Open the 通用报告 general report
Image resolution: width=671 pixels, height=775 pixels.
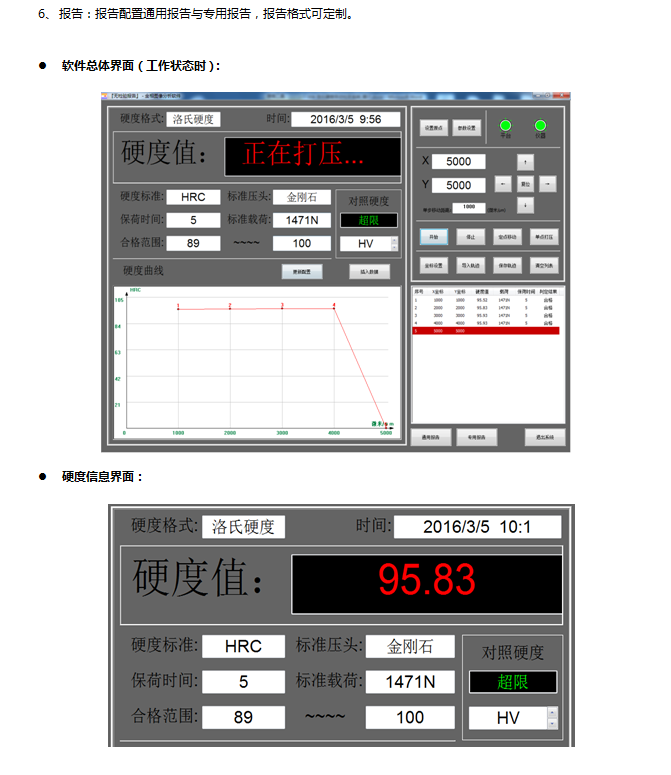[430, 437]
